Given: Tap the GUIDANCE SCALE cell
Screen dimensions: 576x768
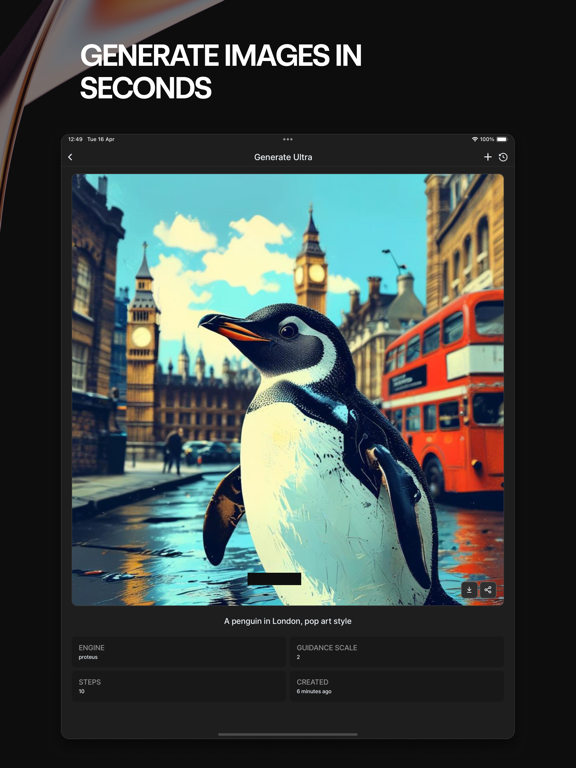Looking at the screenshot, I should coord(397,652).
